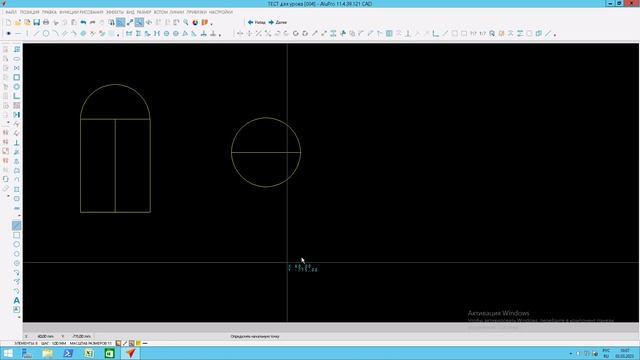Viewport: 640px width, 360px height.
Task: Select the text tool letter A icon
Action: tap(16, 300)
